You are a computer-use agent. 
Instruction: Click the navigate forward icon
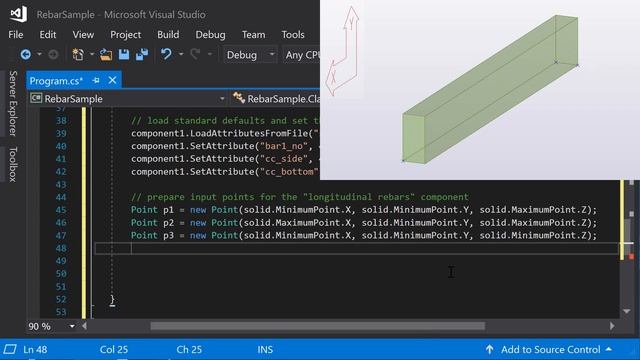(53, 55)
